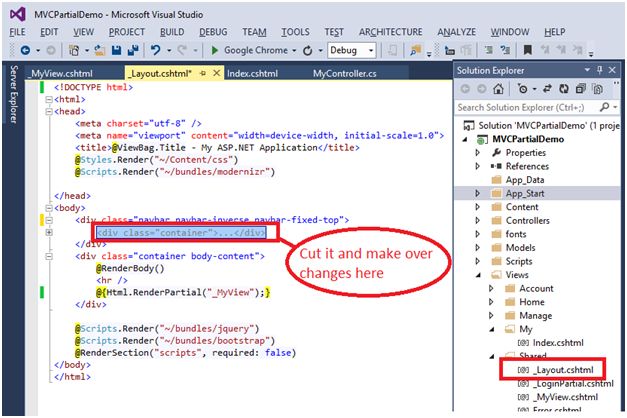Screen dimensions: 627x418
Task: Click the Refresh icon in Solution Explorer
Action: coord(564,89)
